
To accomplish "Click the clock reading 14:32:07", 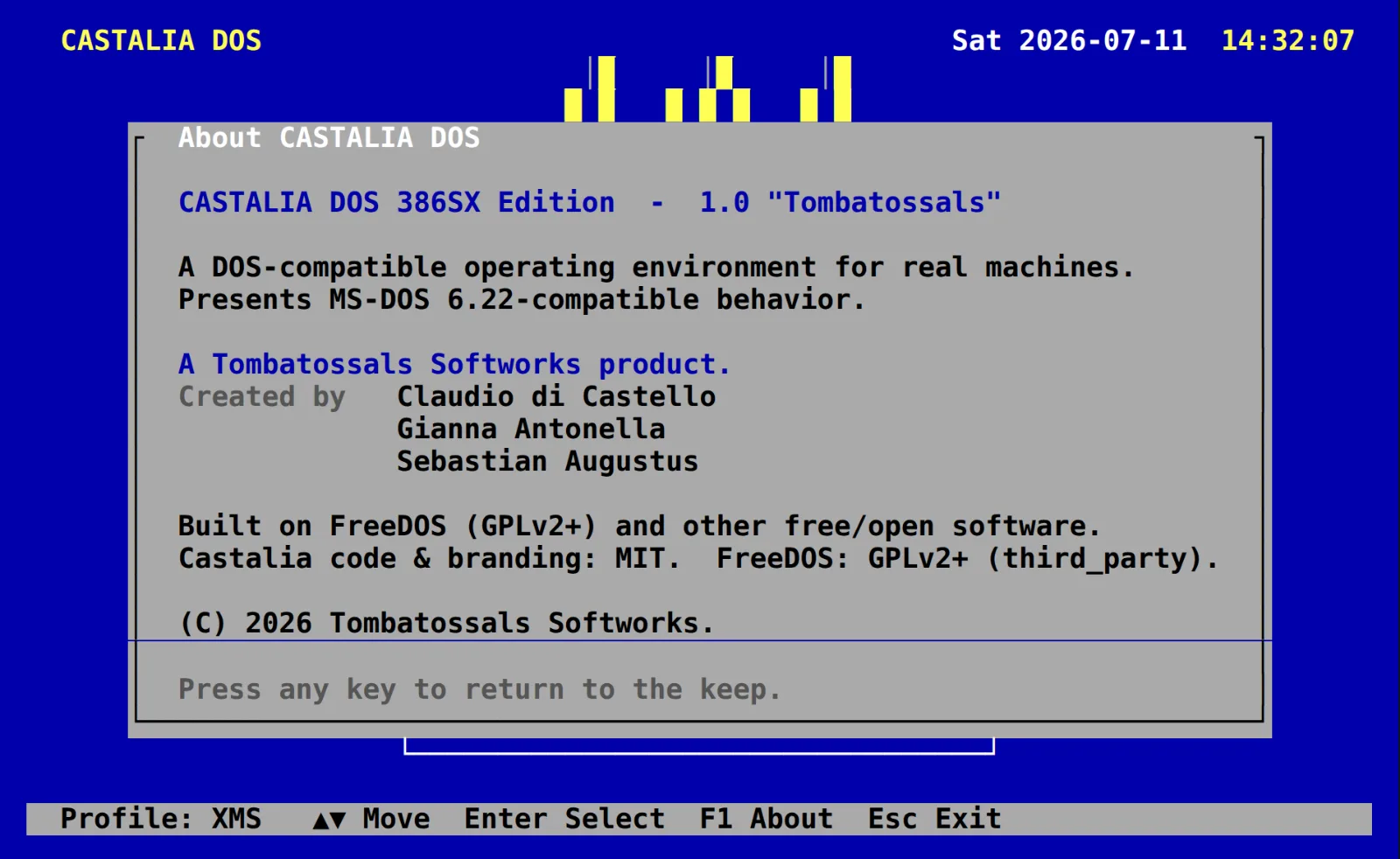I will [x=1287, y=41].
